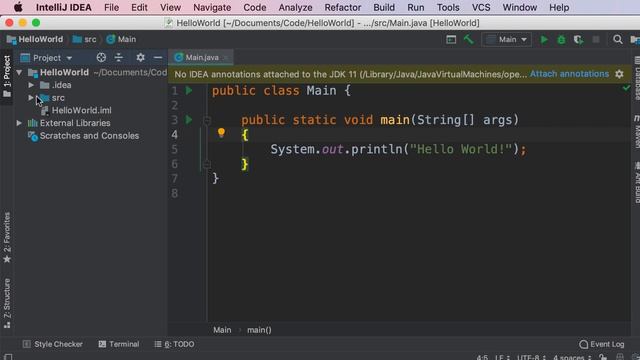The image size is (640, 360).
Task: Click fold end marker at line 6
Action: (x=207, y=164)
